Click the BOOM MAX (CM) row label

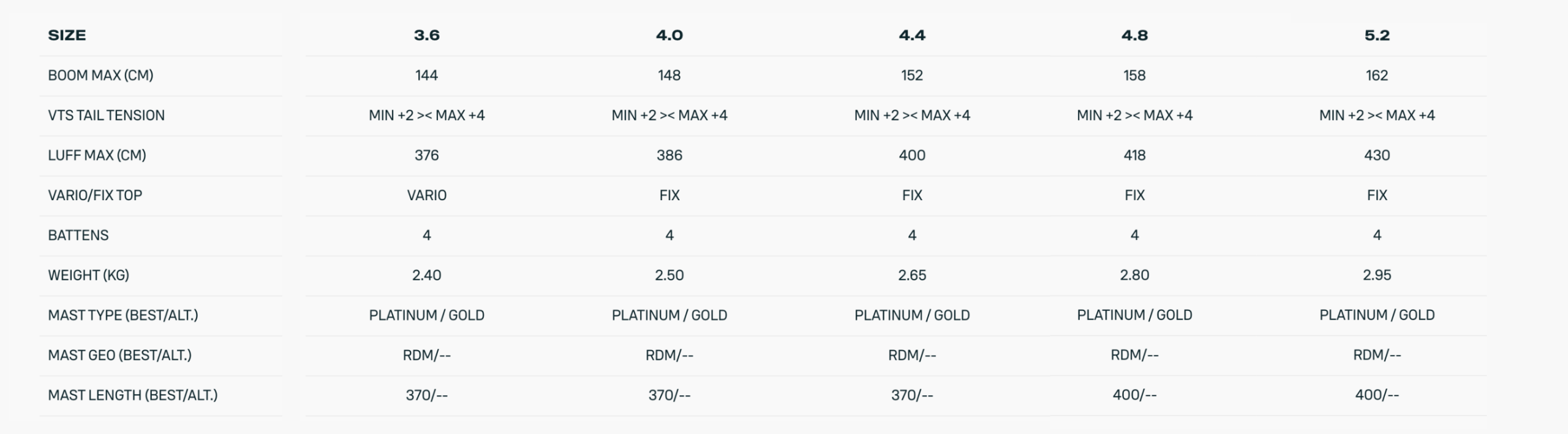pyautogui.click(x=100, y=75)
